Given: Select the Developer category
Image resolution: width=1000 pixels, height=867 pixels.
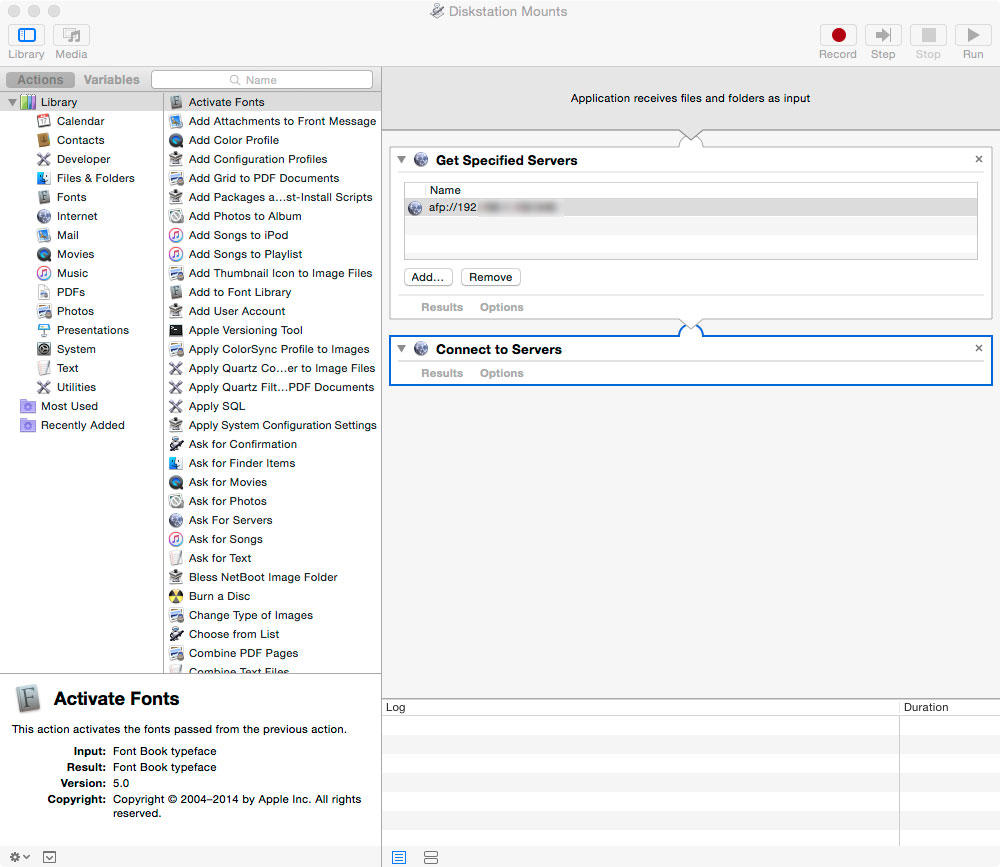Looking at the screenshot, I should pyautogui.click(x=84, y=159).
